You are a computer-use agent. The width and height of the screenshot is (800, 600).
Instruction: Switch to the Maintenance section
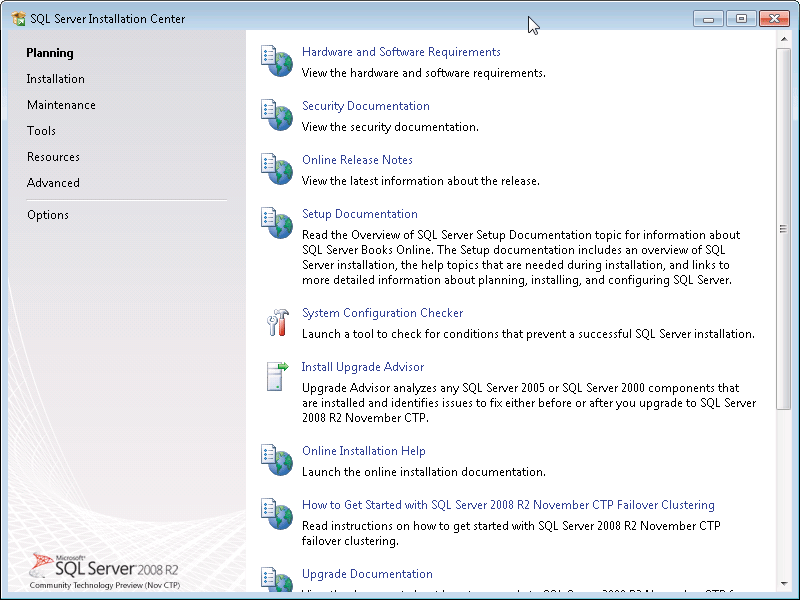[x=62, y=105]
